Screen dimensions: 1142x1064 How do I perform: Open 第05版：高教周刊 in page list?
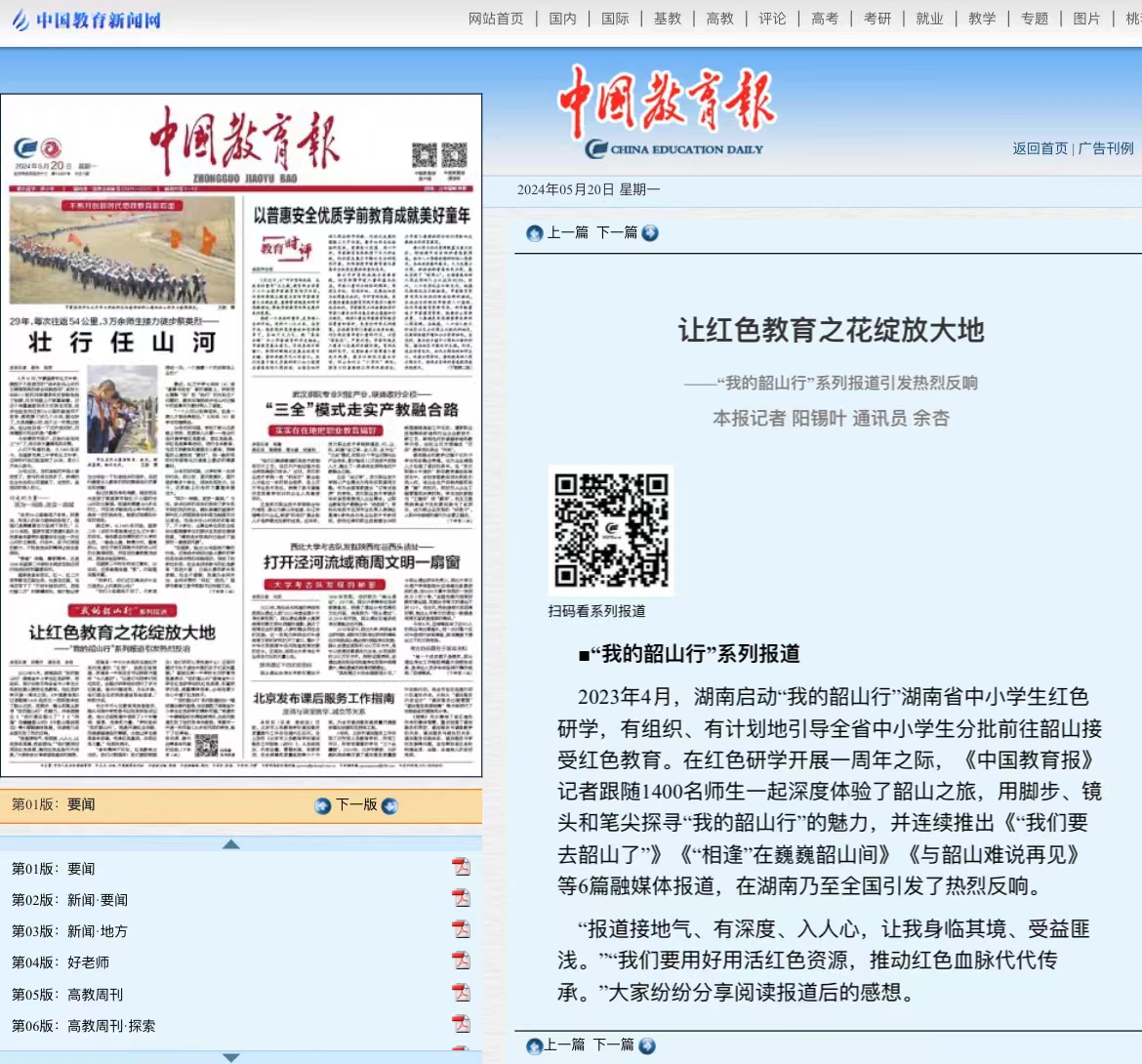tap(67, 995)
